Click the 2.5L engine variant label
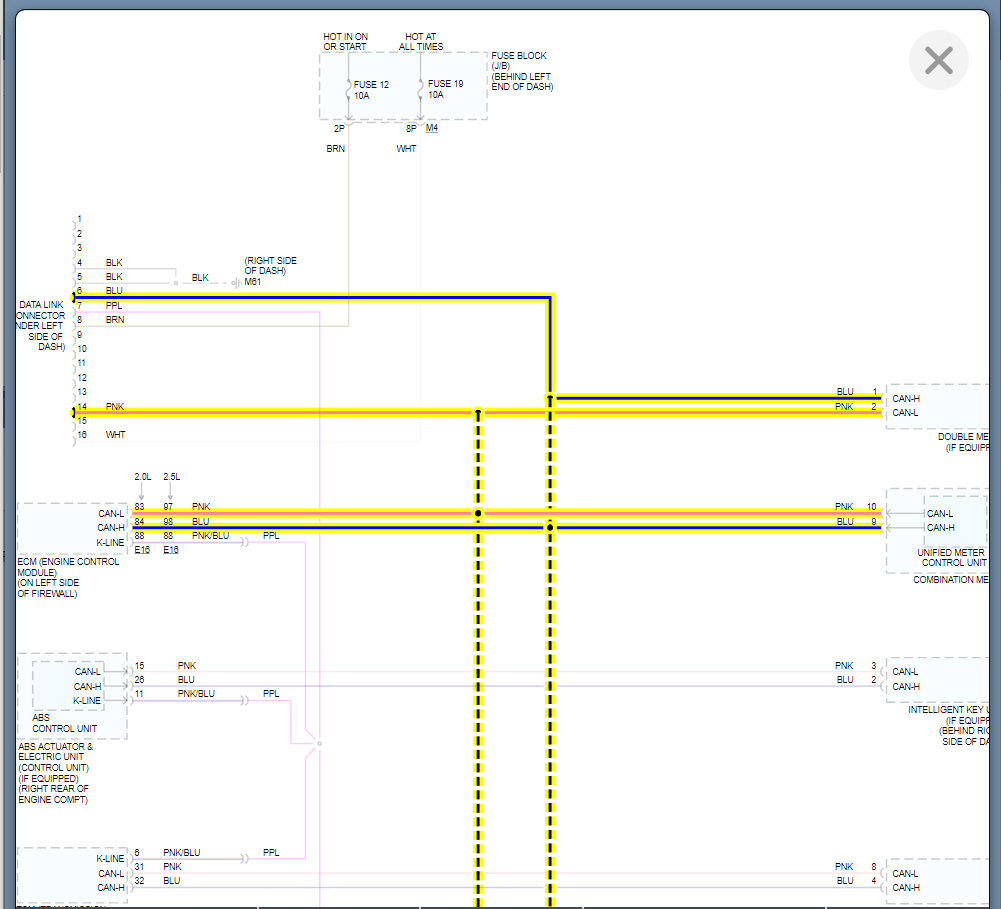Image resolution: width=1001 pixels, height=909 pixels. tap(171, 477)
